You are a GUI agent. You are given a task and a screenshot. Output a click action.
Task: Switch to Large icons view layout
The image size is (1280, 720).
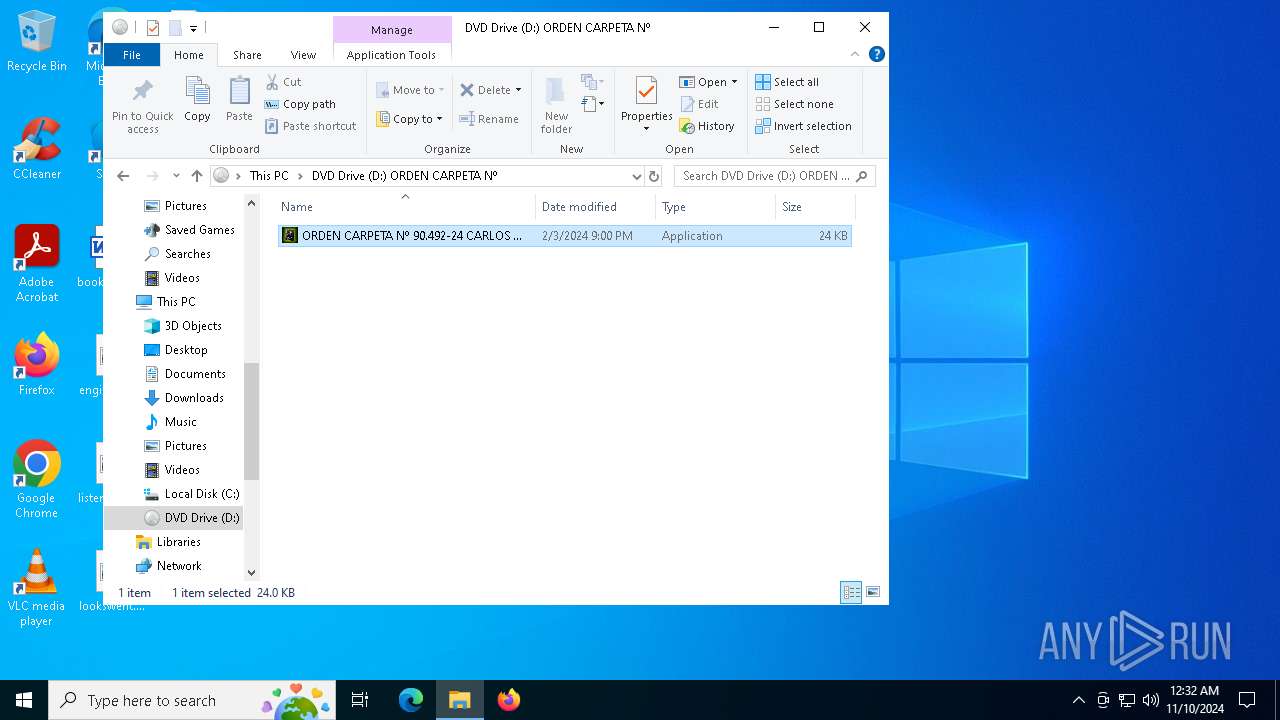point(873,593)
